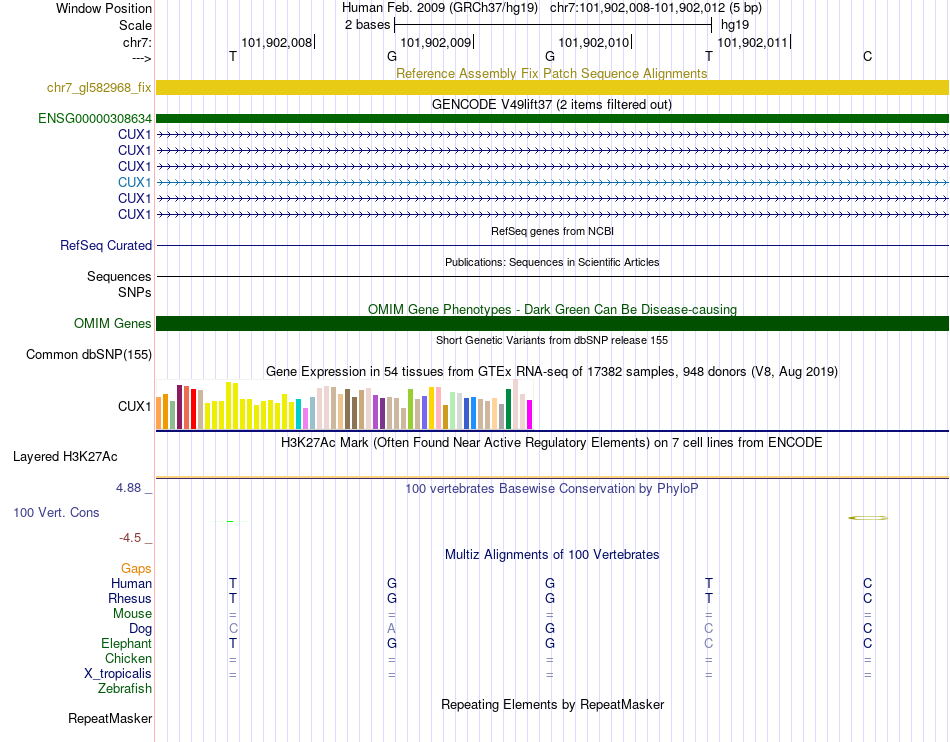The height and width of the screenshot is (742, 950).
Task: Open Gene Expression in 54 tissues title
Action: click(x=552, y=371)
